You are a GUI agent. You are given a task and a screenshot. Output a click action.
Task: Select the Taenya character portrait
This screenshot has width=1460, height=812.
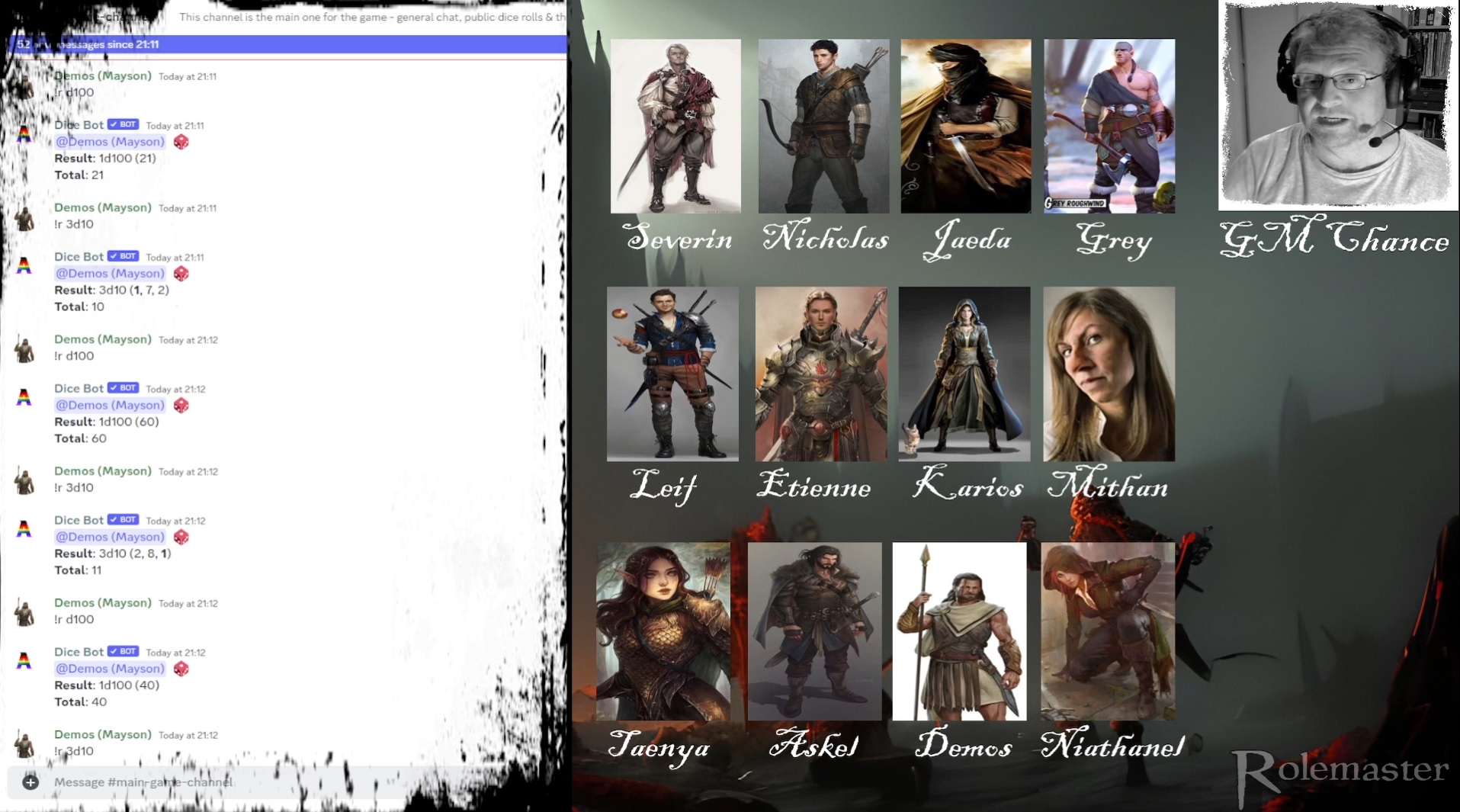663,631
